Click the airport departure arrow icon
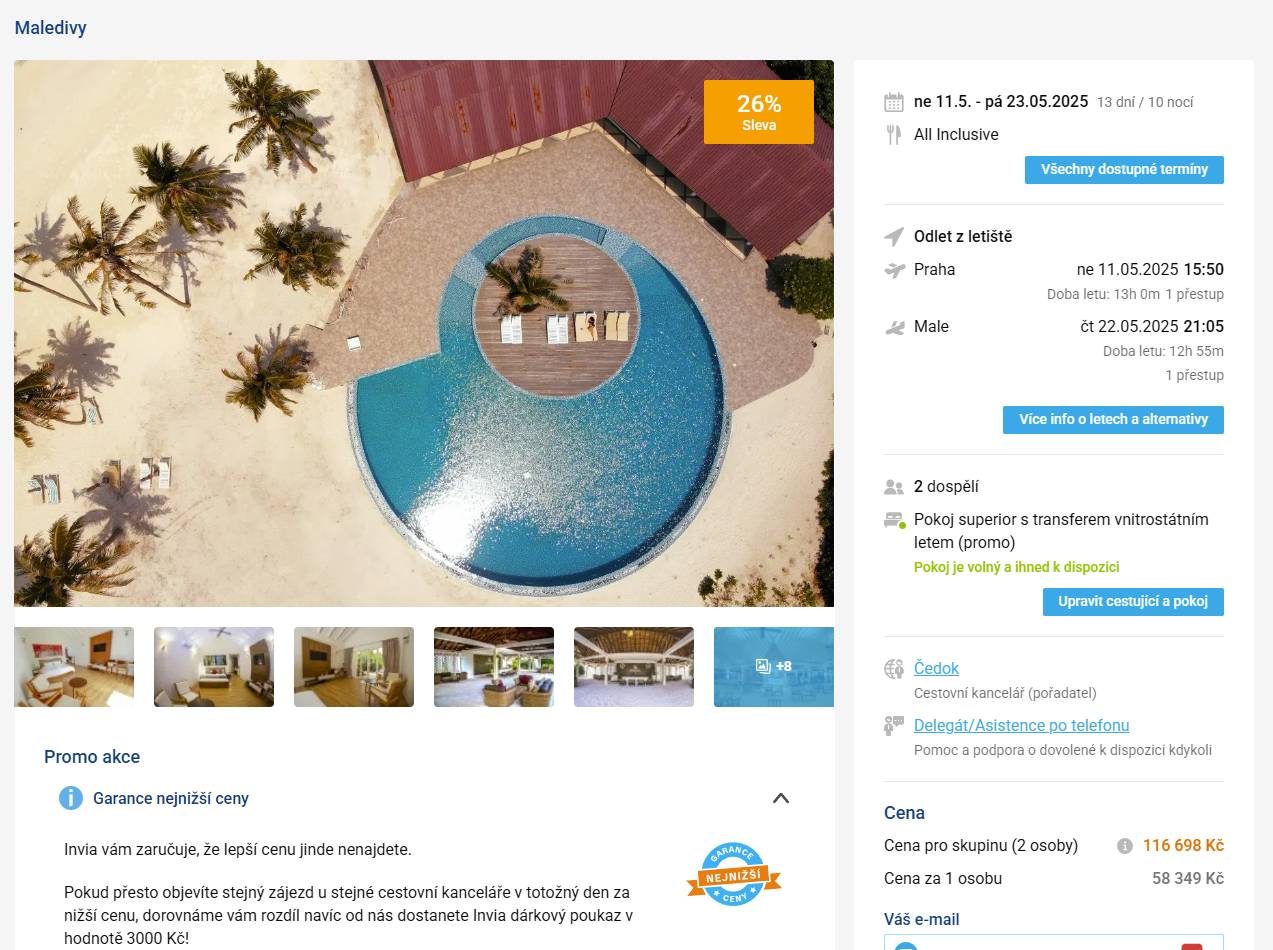This screenshot has width=1273, height=950. coord(894,237)
